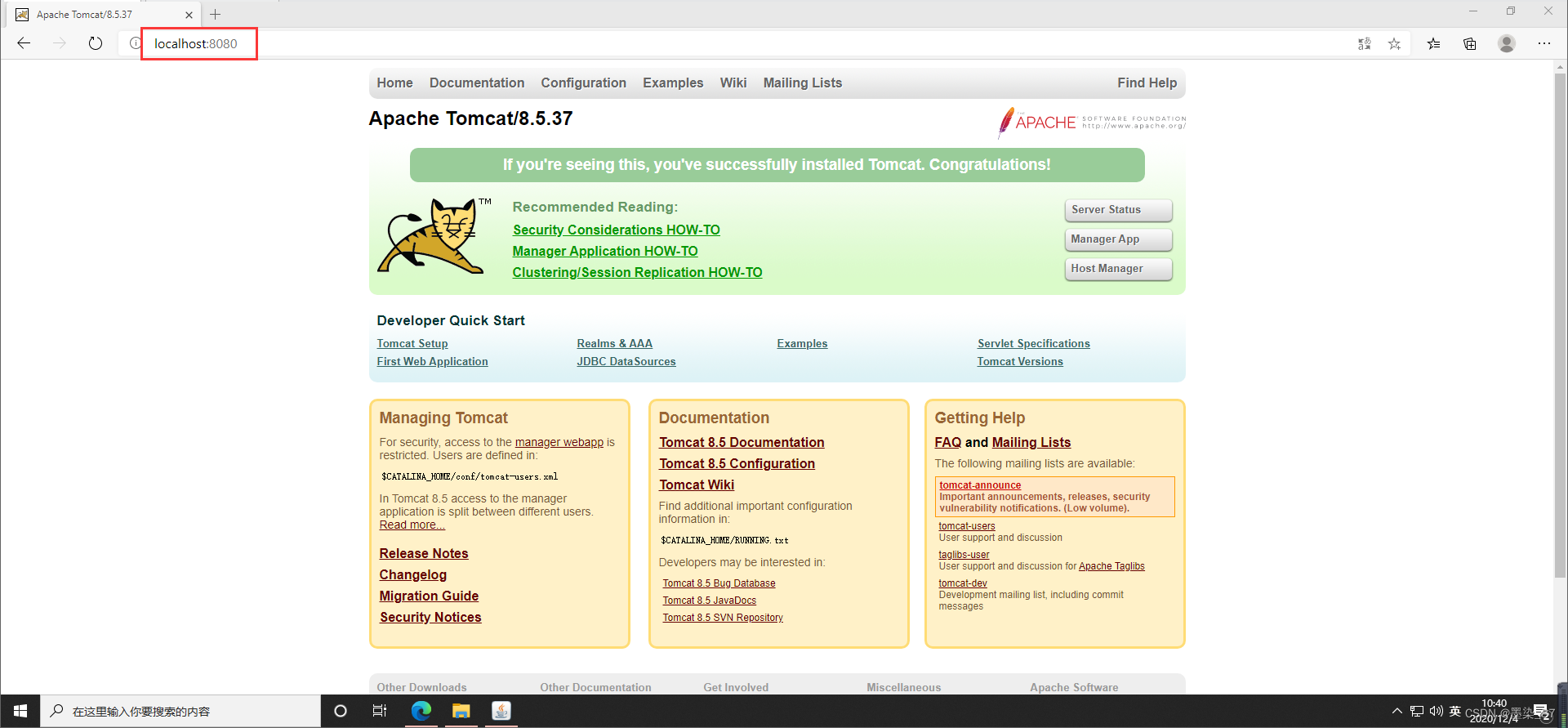Open the browser profile avatar

pyautogui.click(x=1507, y=43)
